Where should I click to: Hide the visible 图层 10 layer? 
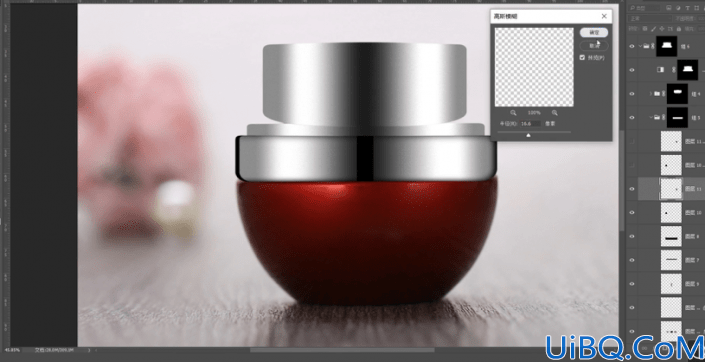click(x=632, y=212)
